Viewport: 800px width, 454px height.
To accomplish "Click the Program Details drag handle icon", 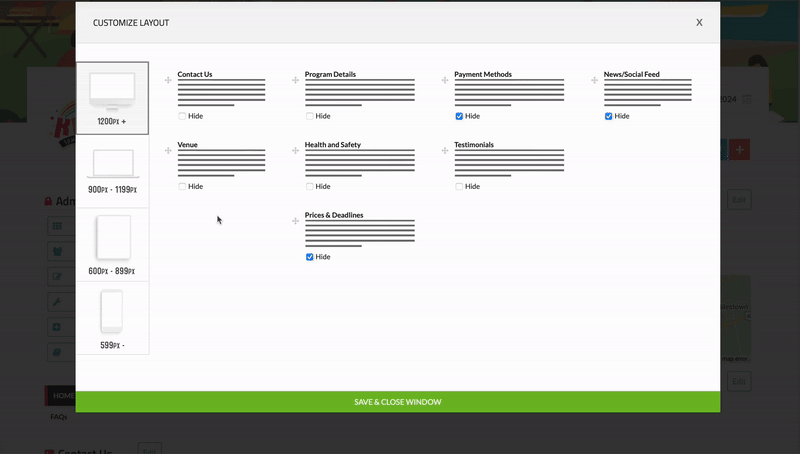I will (x=295, y=80).
